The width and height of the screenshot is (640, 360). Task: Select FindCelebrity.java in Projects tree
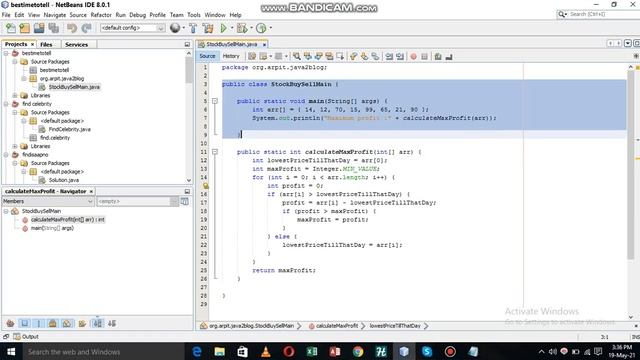click(x=69, y=129)
